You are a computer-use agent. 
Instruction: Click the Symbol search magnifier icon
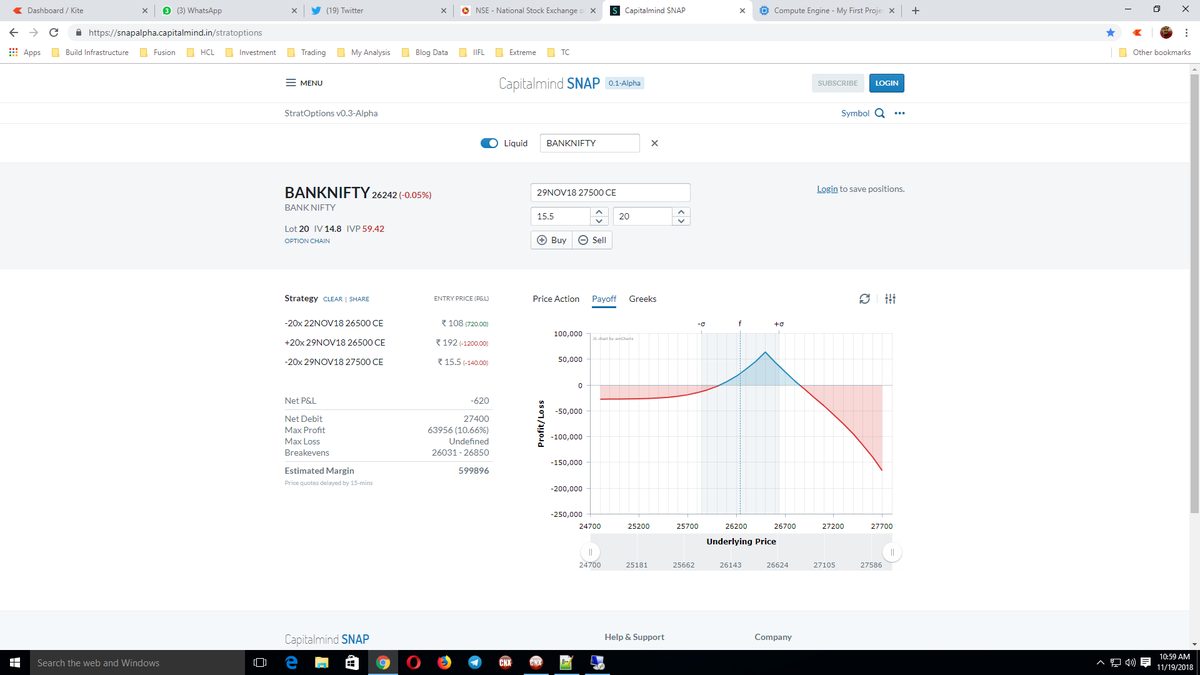880,113
